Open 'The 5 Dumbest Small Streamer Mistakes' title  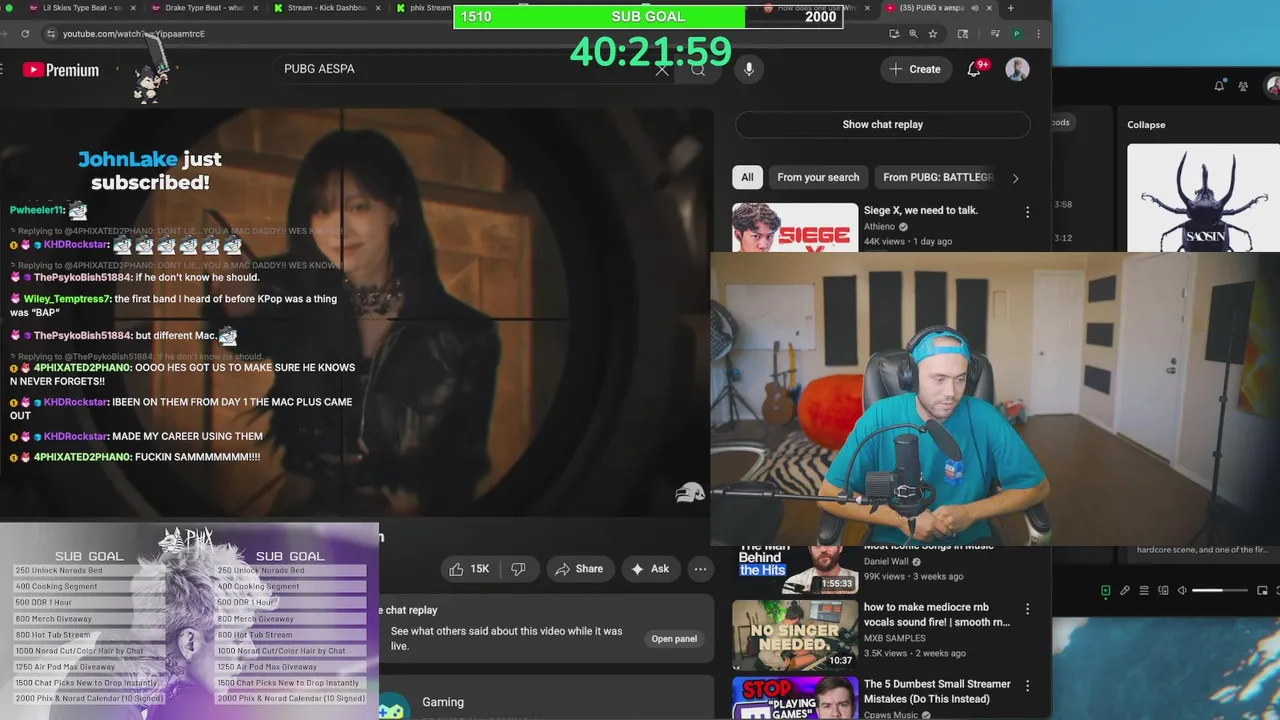pos(937,691)
